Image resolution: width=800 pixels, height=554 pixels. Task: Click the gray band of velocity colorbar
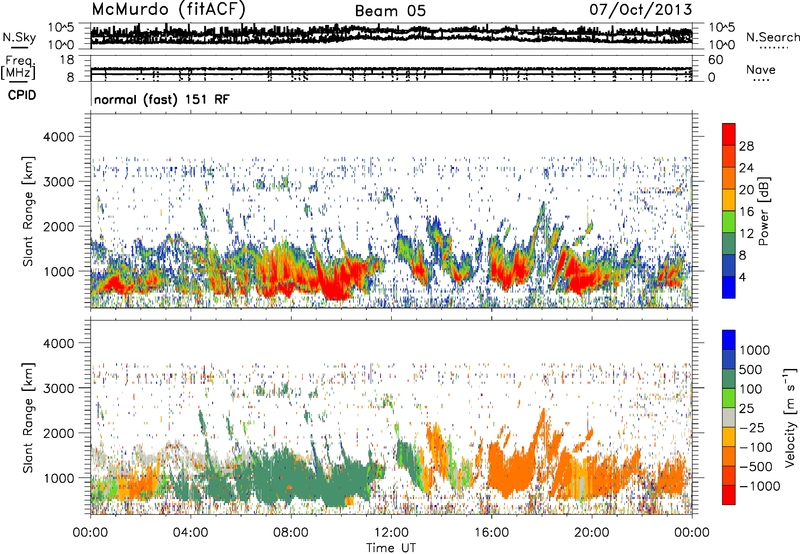[729, 418]
